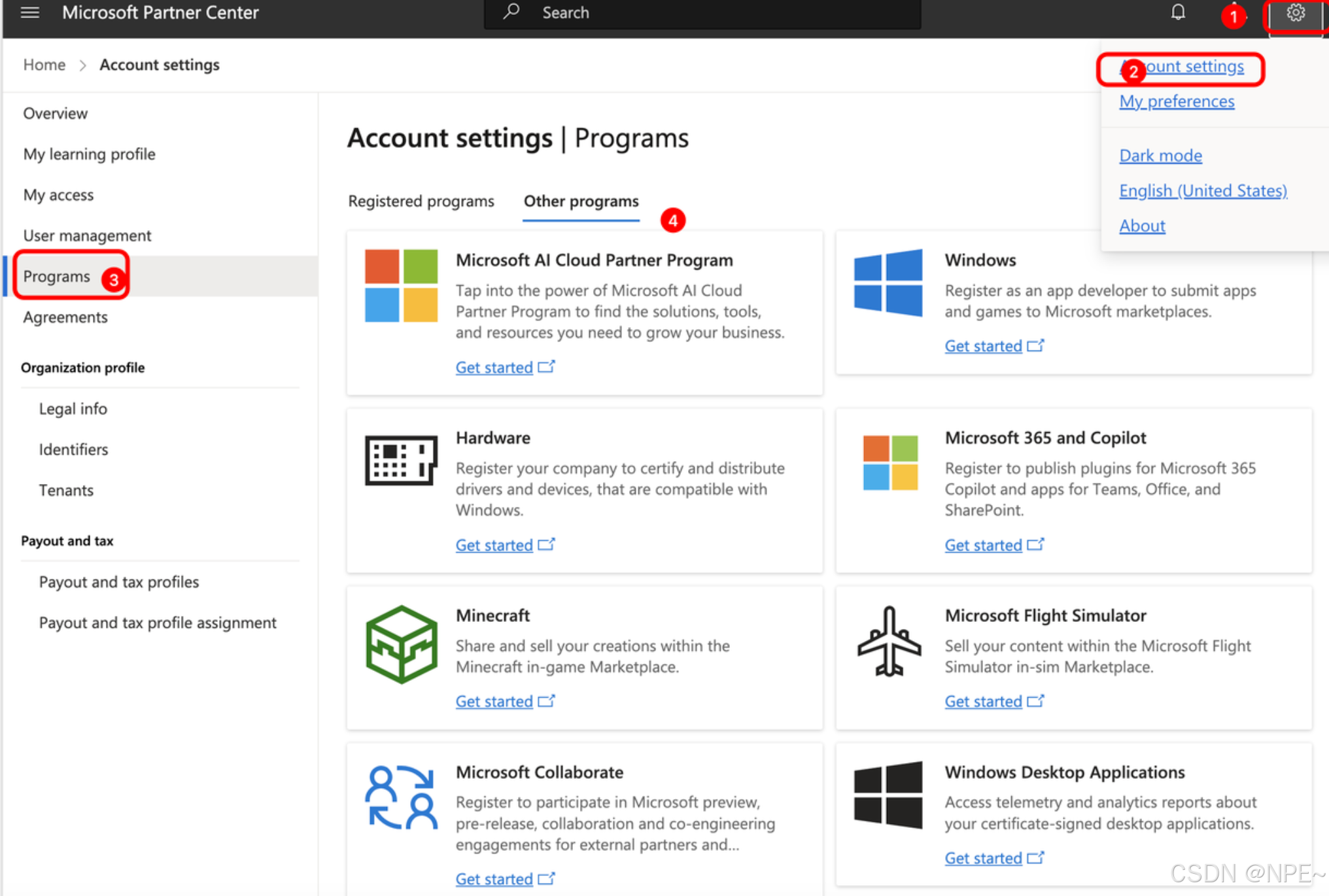Click the black Windows Desktop Applications logo
1329x896 pixels.
coord(888,795)
